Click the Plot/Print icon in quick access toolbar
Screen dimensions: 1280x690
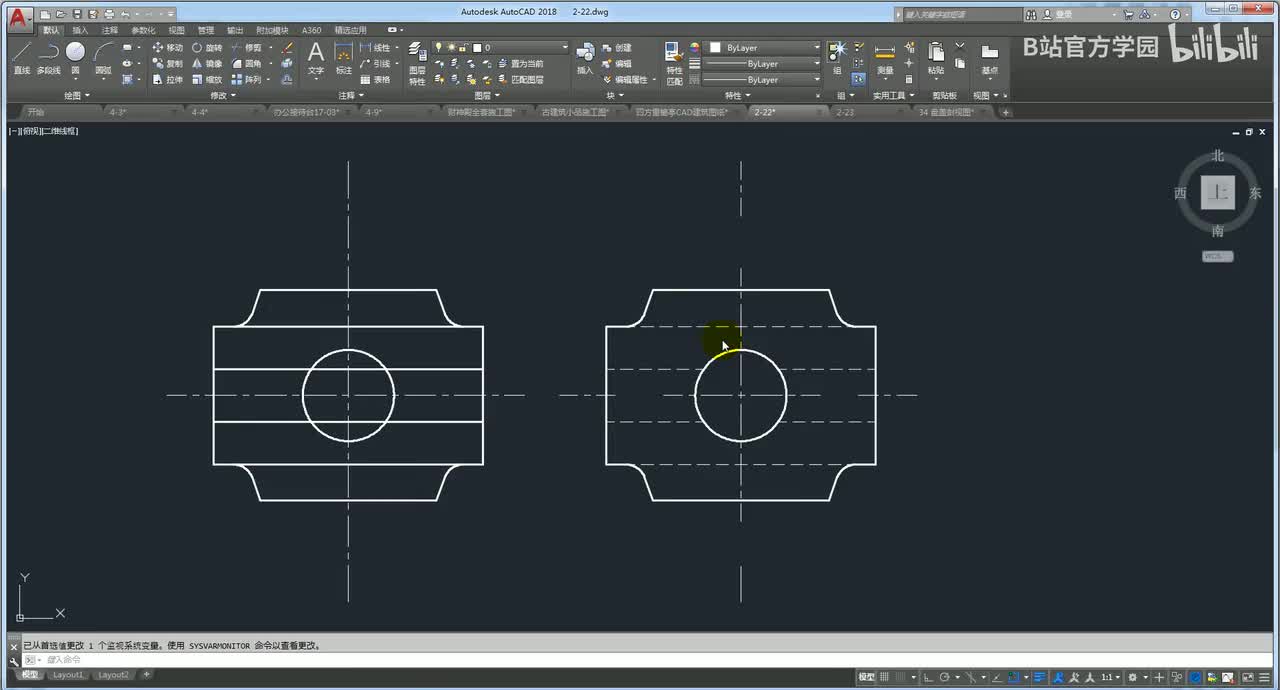click(x=108, y=14)
